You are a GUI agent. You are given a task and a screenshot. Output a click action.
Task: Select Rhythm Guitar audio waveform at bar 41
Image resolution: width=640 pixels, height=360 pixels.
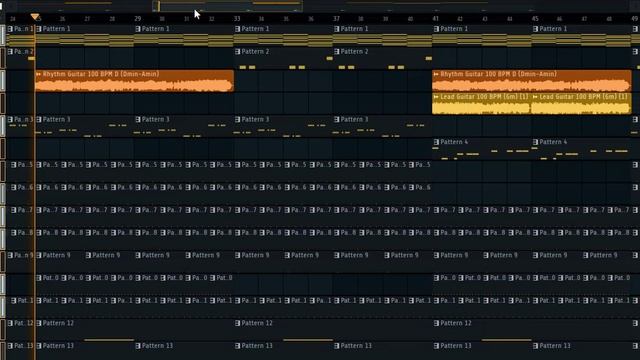click(x=532, y=85)
